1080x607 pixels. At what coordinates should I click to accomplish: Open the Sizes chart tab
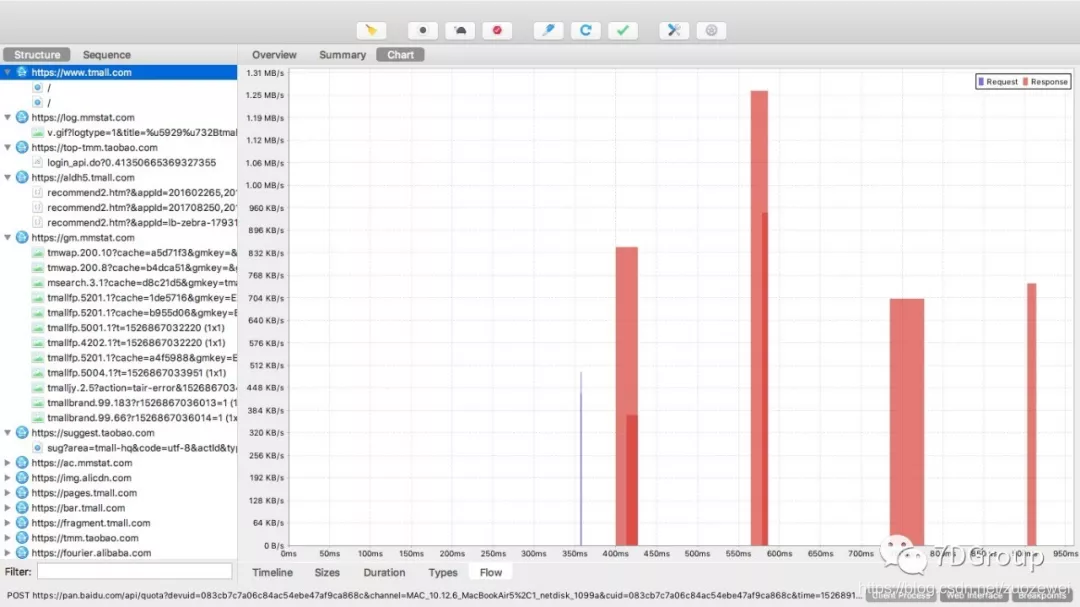pyautogui.click(x=327, y=573)
